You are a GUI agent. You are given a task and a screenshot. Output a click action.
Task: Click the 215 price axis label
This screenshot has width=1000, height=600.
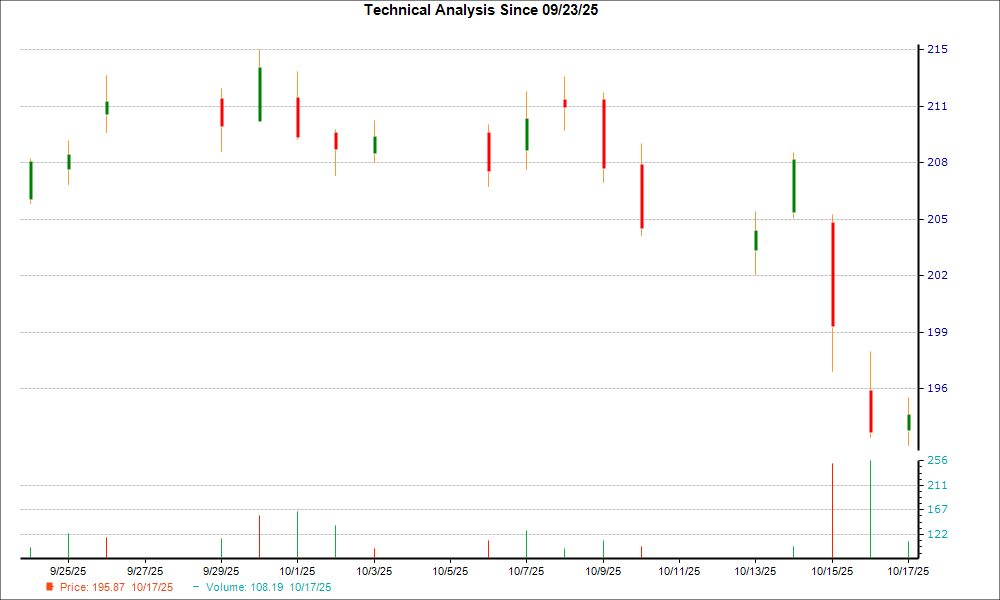(x=935, y=50)
